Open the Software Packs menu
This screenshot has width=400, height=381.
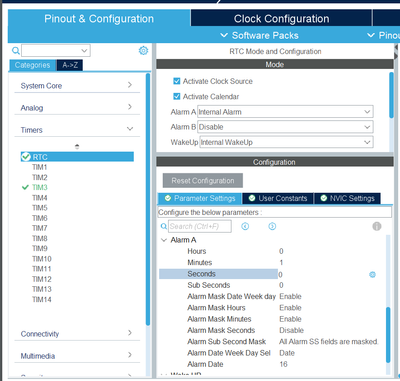259,35
